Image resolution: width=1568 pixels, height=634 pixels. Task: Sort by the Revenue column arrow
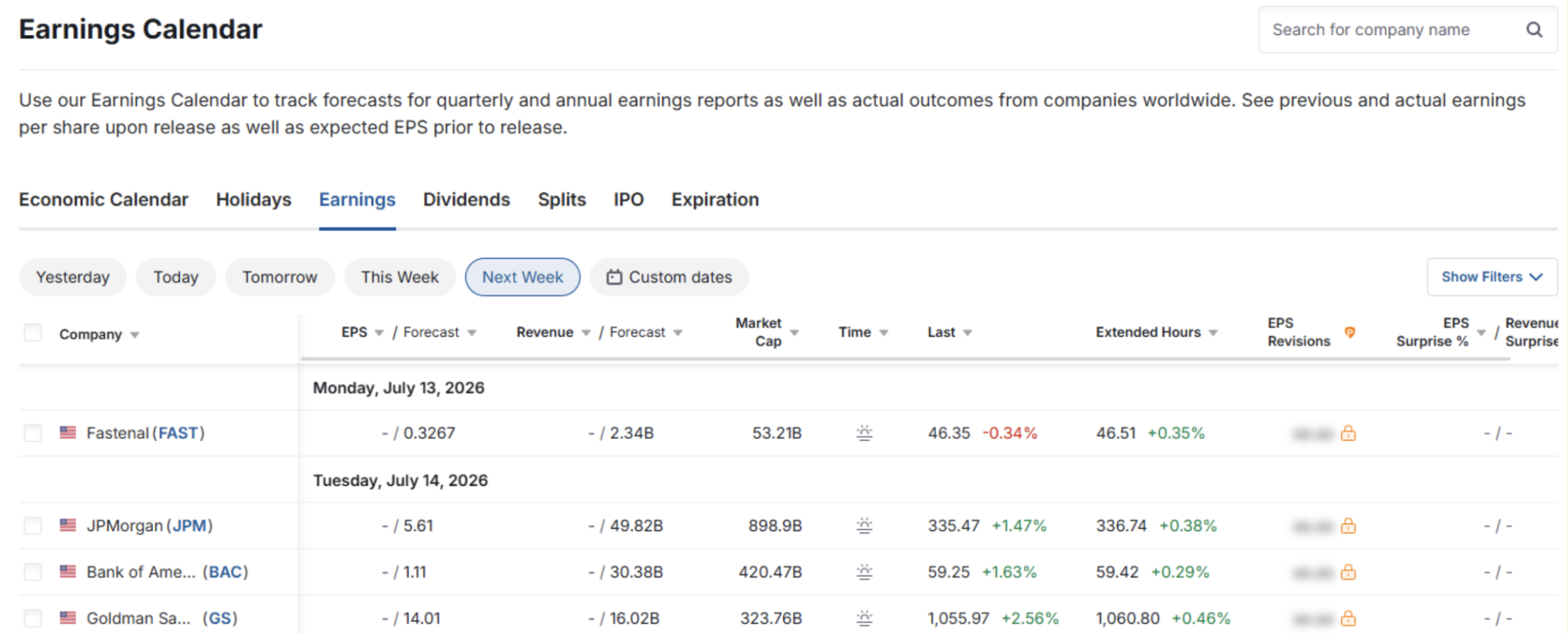[x=586, y=333]
